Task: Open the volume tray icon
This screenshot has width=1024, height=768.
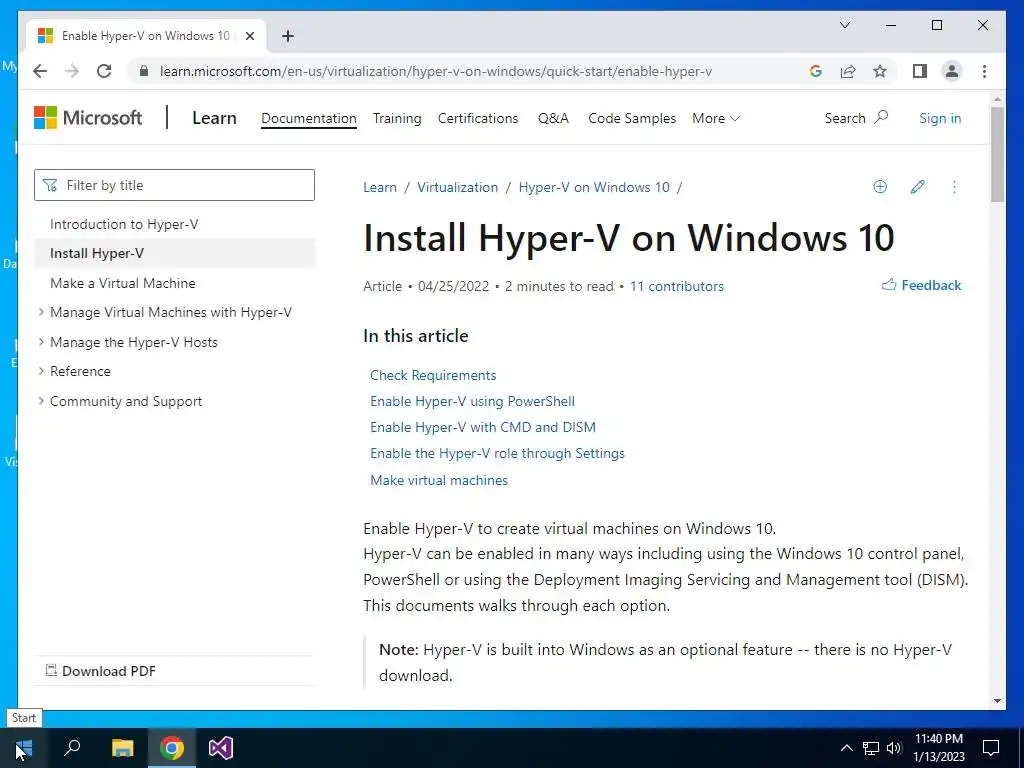Action: [x=894, y=748]
